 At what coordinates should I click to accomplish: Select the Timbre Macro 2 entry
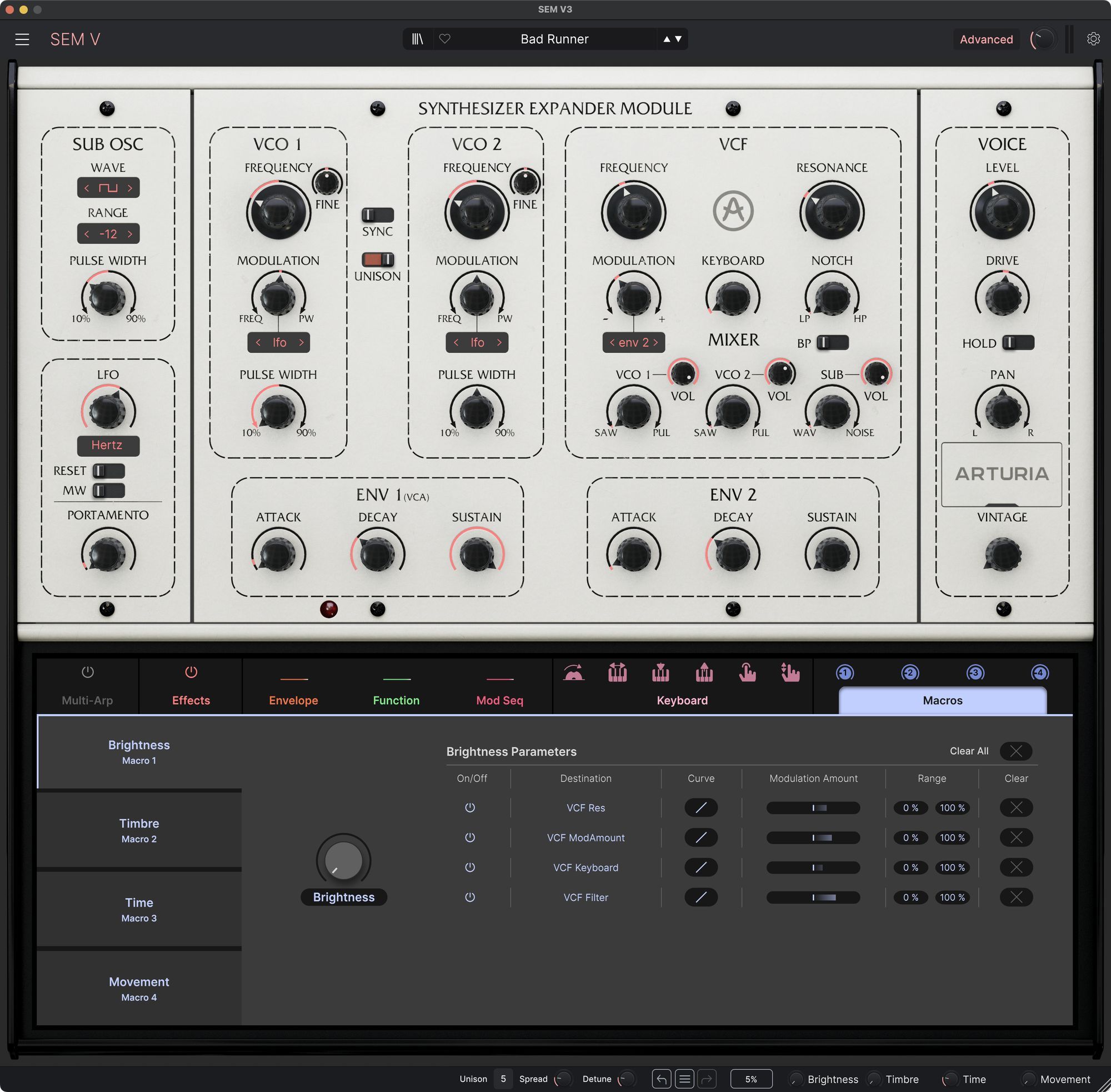click(x=139, y=830)
